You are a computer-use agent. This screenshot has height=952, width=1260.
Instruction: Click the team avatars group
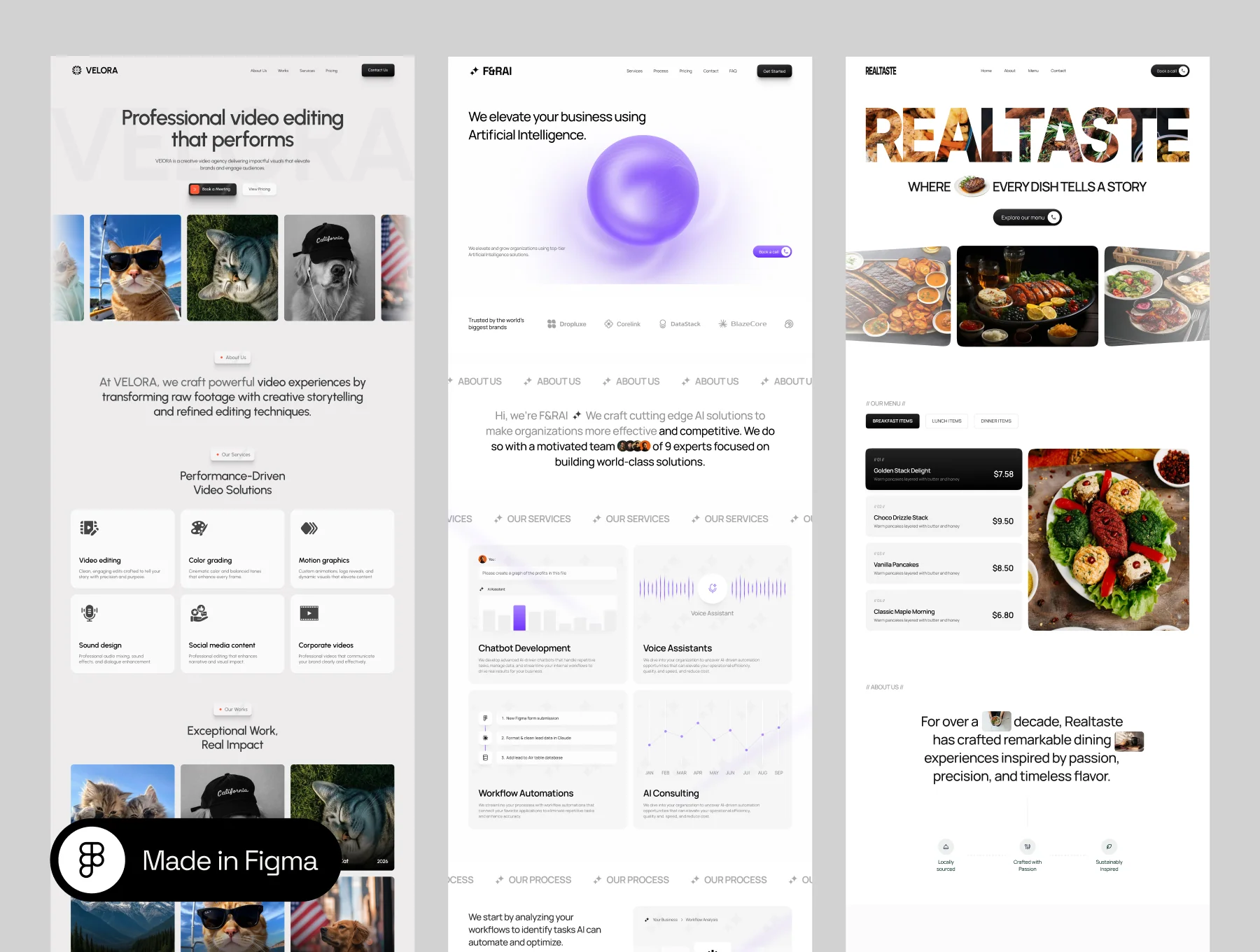coord(633,446)
